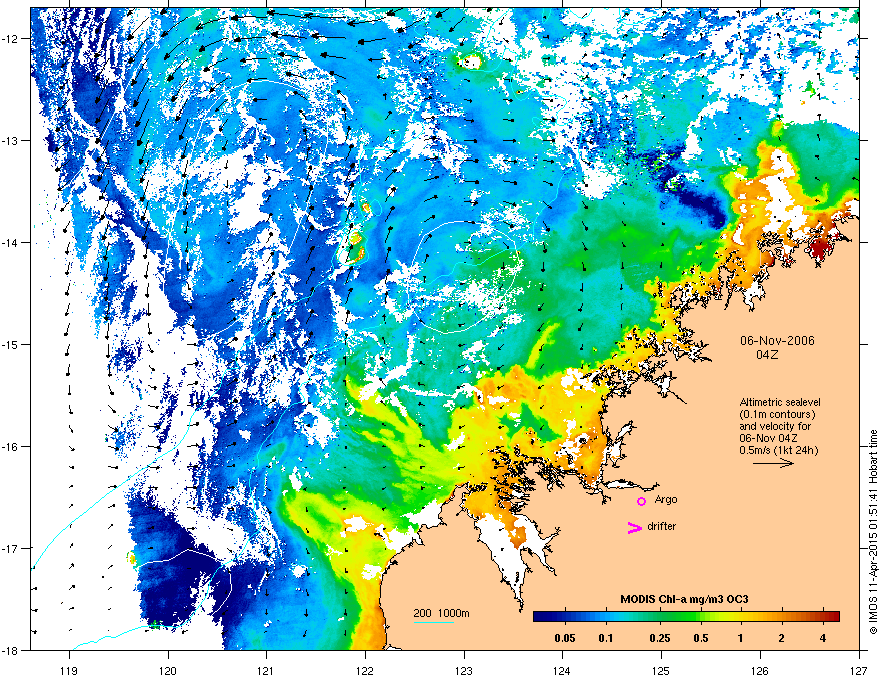Click the magenta drifter arrowhead marker in legend
Viewport: 880px width, 680px height.
634,527
